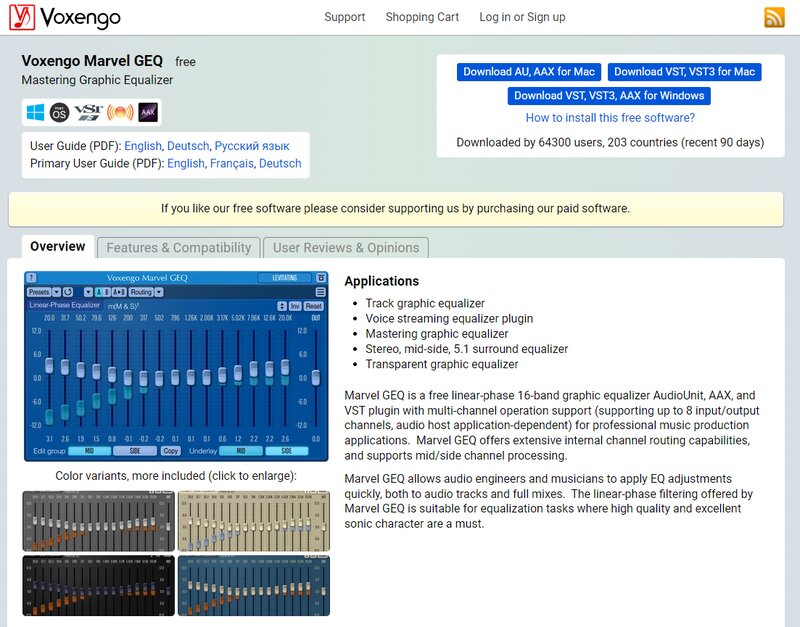Click the 'Voice streaming equalizer plugin' bullet

point(449,318)
